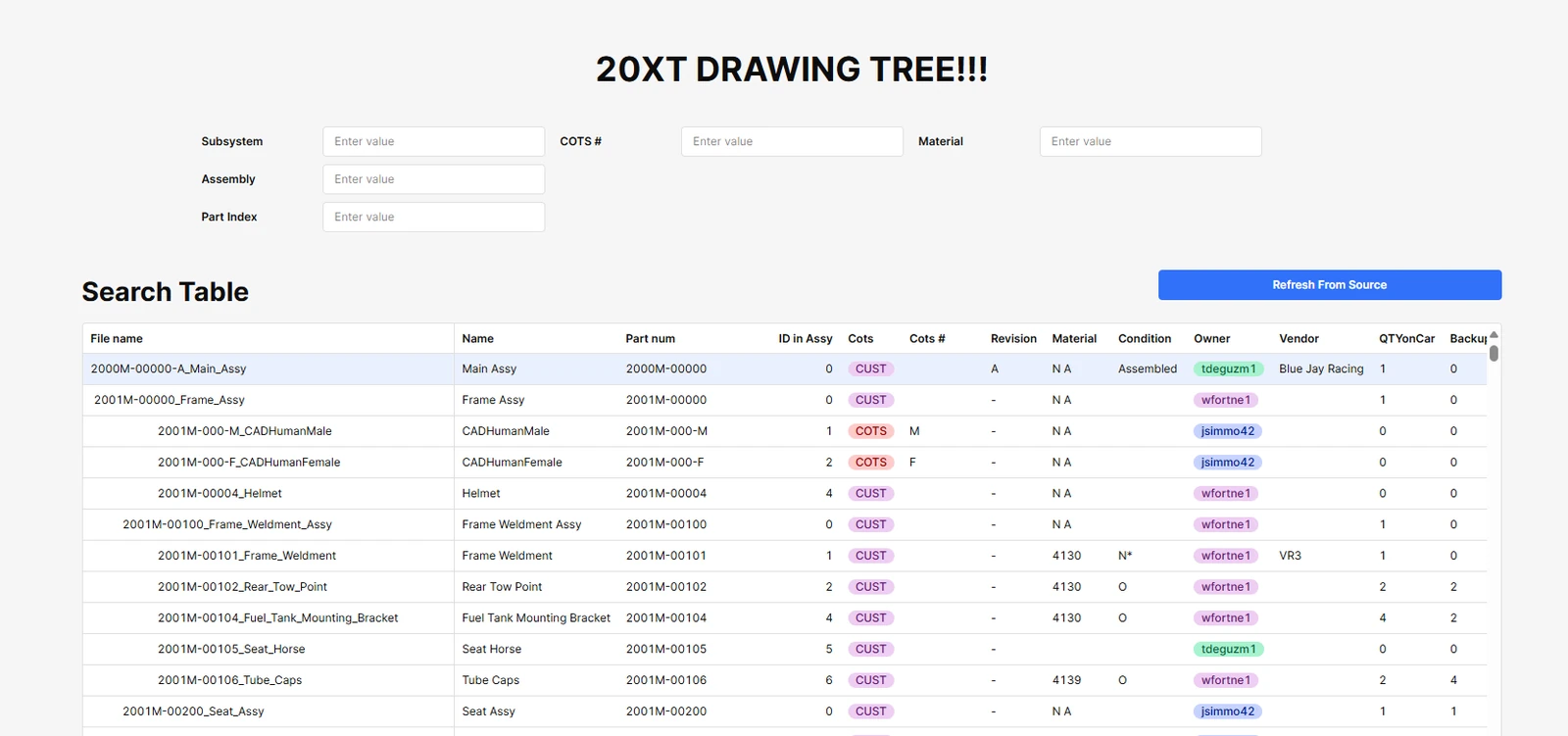
Task: Click the Part num column header
Action: coord(651,339)
